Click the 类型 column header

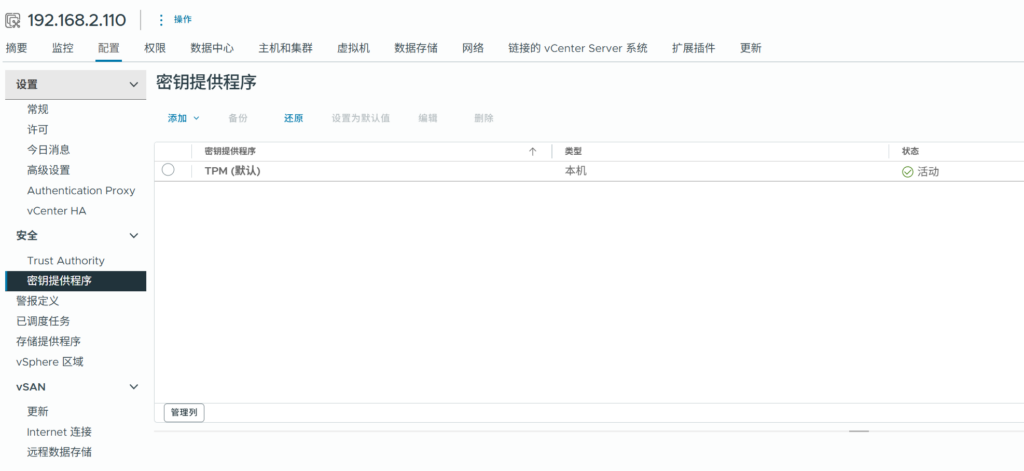573,151
